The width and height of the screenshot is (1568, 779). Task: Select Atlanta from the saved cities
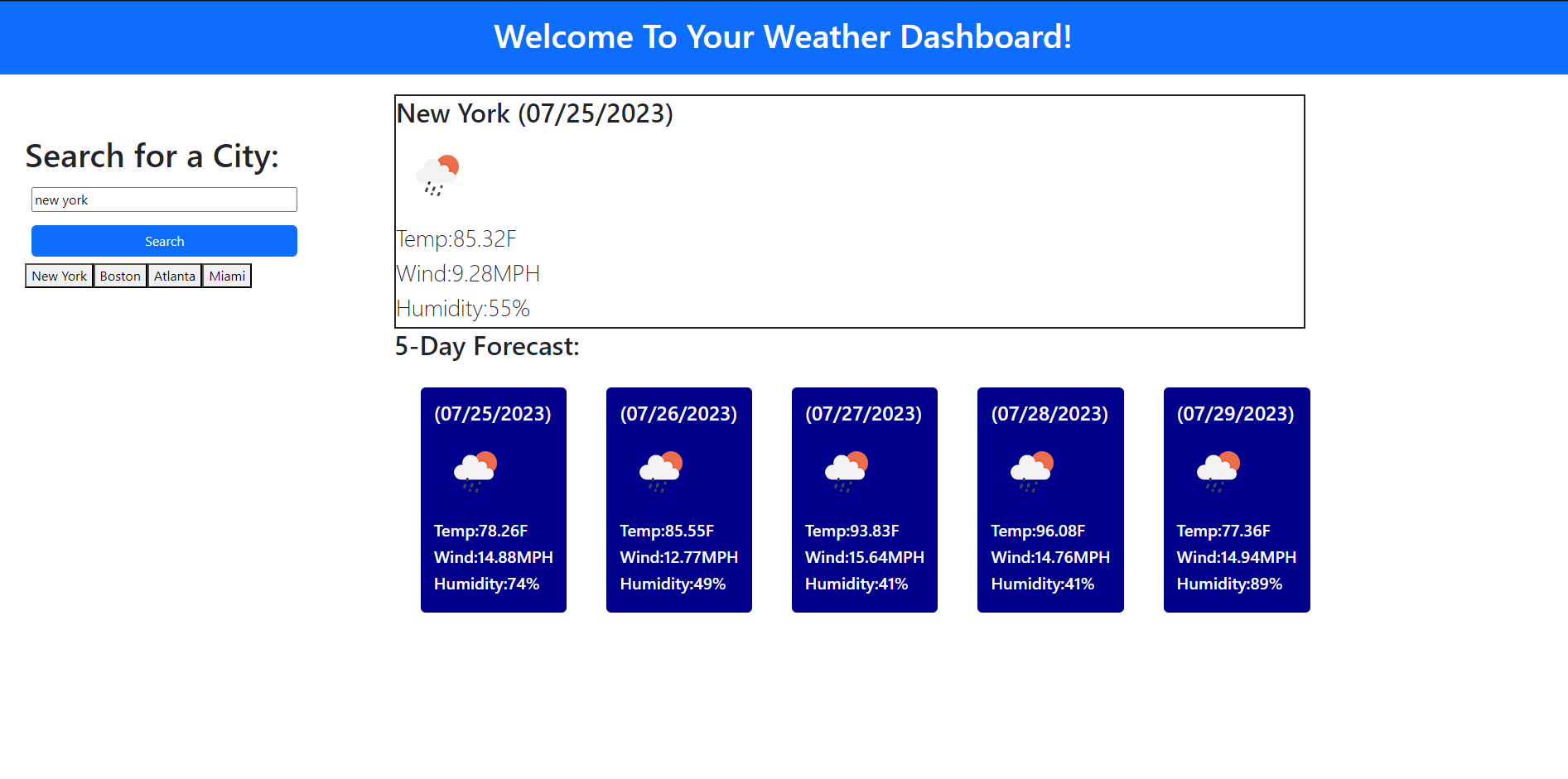pyautogui.click(x=174, y=276)
